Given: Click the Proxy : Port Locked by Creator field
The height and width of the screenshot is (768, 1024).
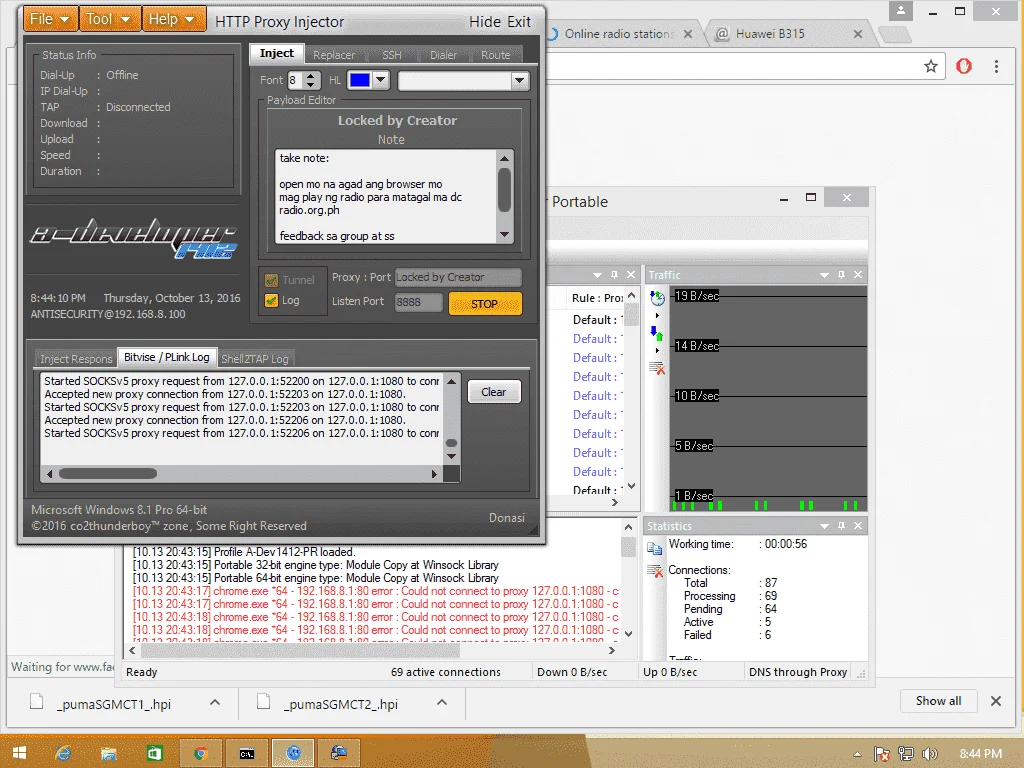Looking at the screenshot, I should coord(458,278).
